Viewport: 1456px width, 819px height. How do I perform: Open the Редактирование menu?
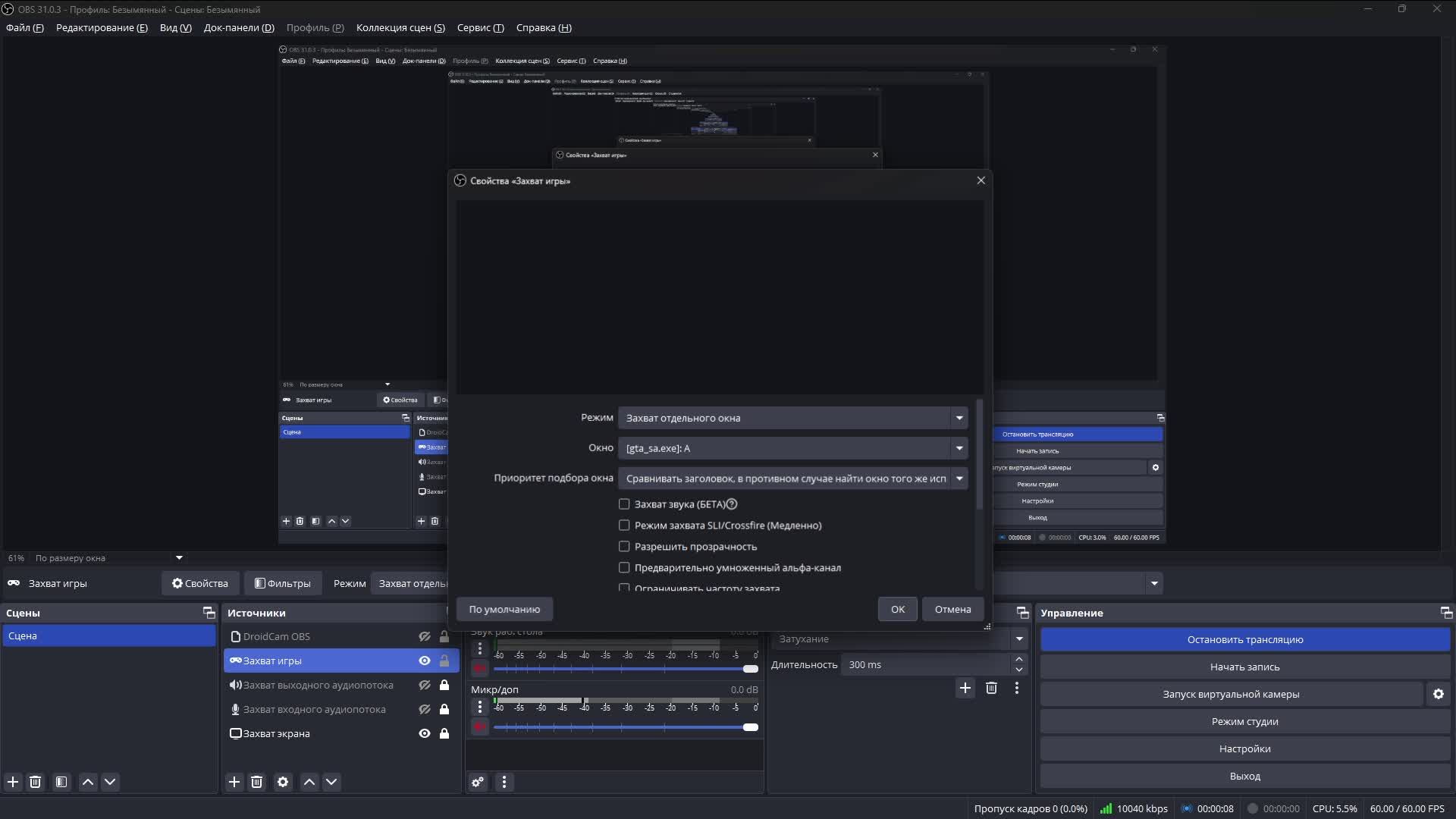102,28
